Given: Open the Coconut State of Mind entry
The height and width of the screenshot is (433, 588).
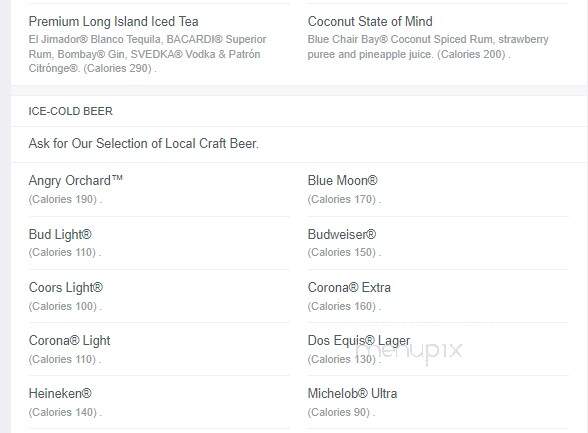Looking at the screenshot, I should point(370,22).
